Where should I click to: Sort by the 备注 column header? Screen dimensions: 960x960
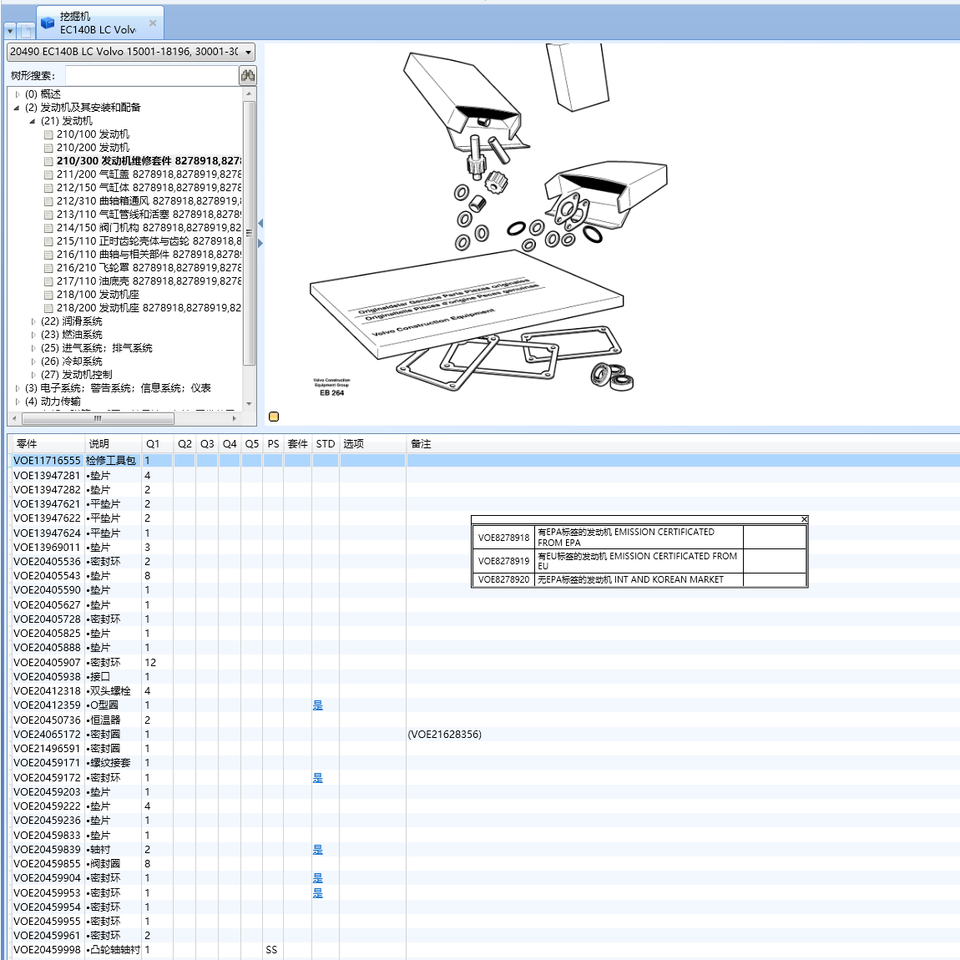683,444
